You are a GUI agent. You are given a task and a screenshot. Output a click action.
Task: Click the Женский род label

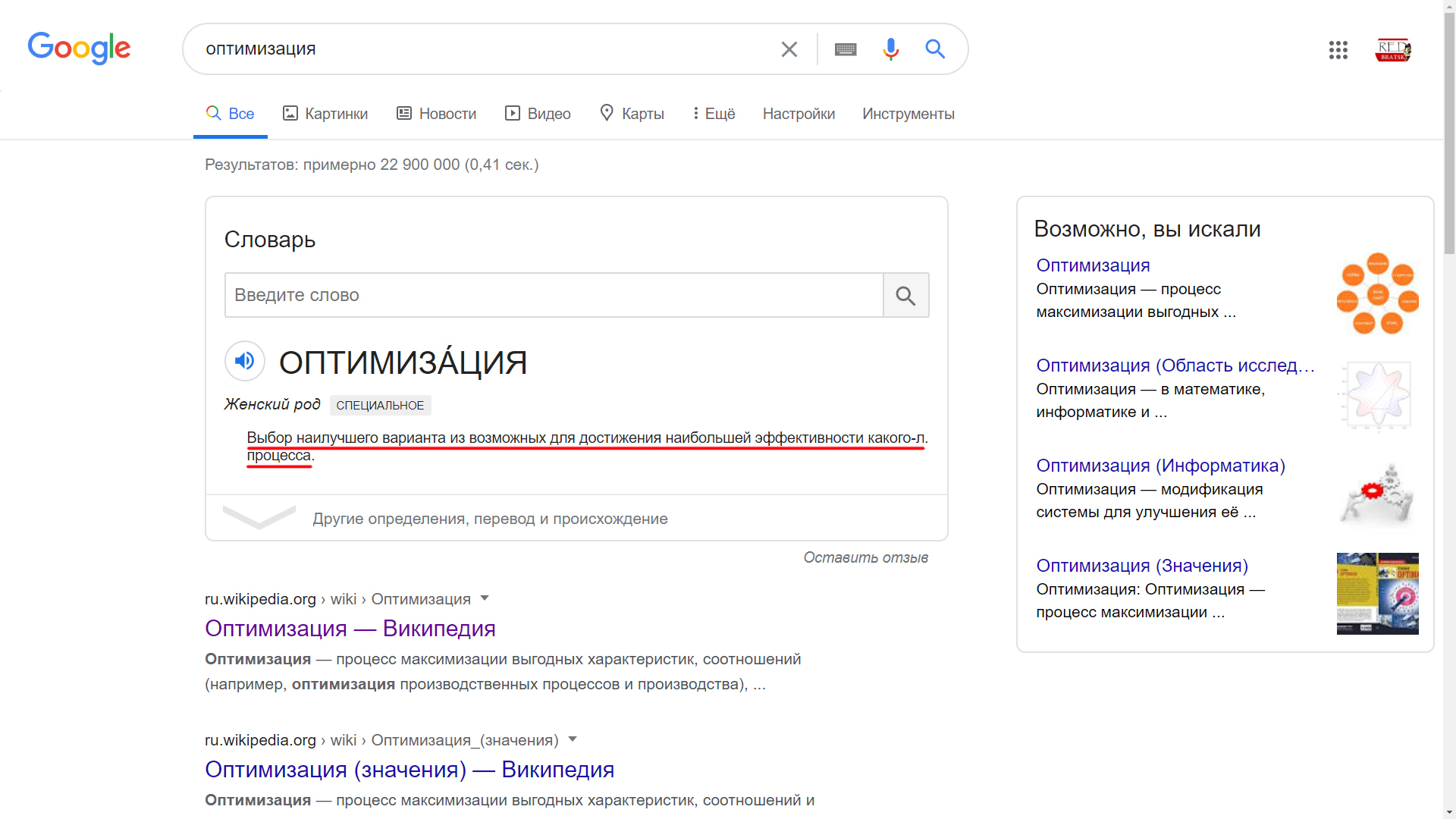tap(272, 405)
